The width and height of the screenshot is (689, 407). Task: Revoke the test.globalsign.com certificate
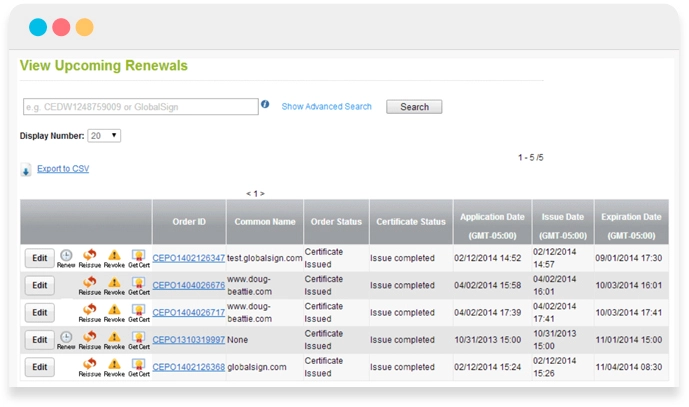[114, 257]
